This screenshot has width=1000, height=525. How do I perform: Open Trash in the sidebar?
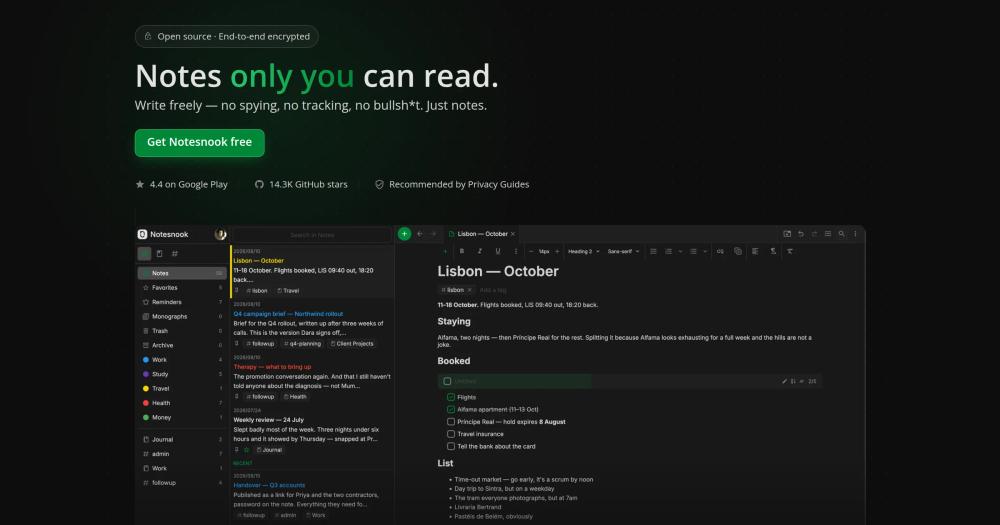(182, 330)
